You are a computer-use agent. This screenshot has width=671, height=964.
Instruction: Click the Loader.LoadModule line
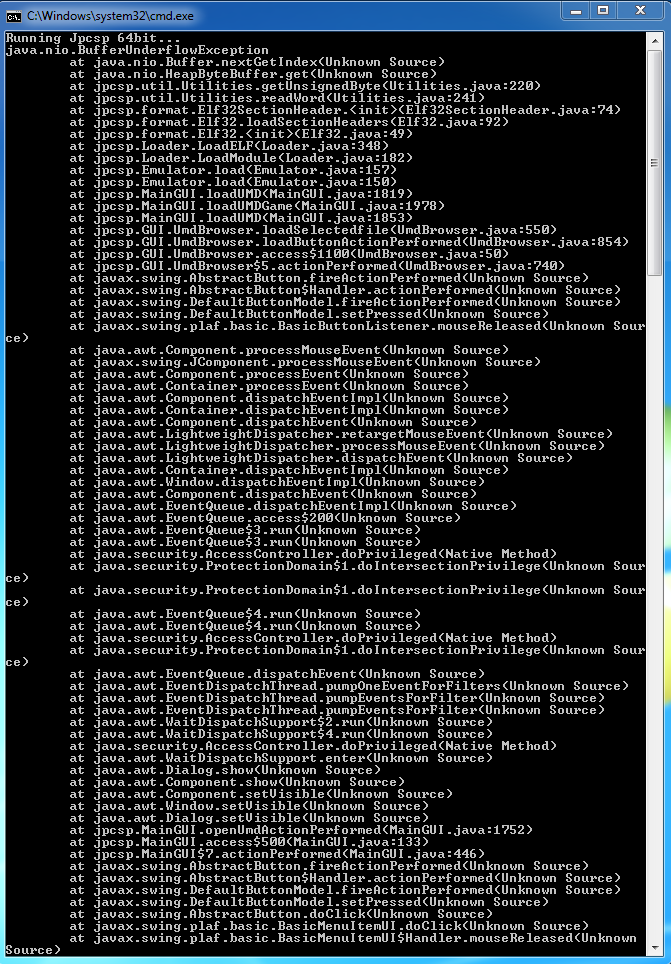point(240,158)
